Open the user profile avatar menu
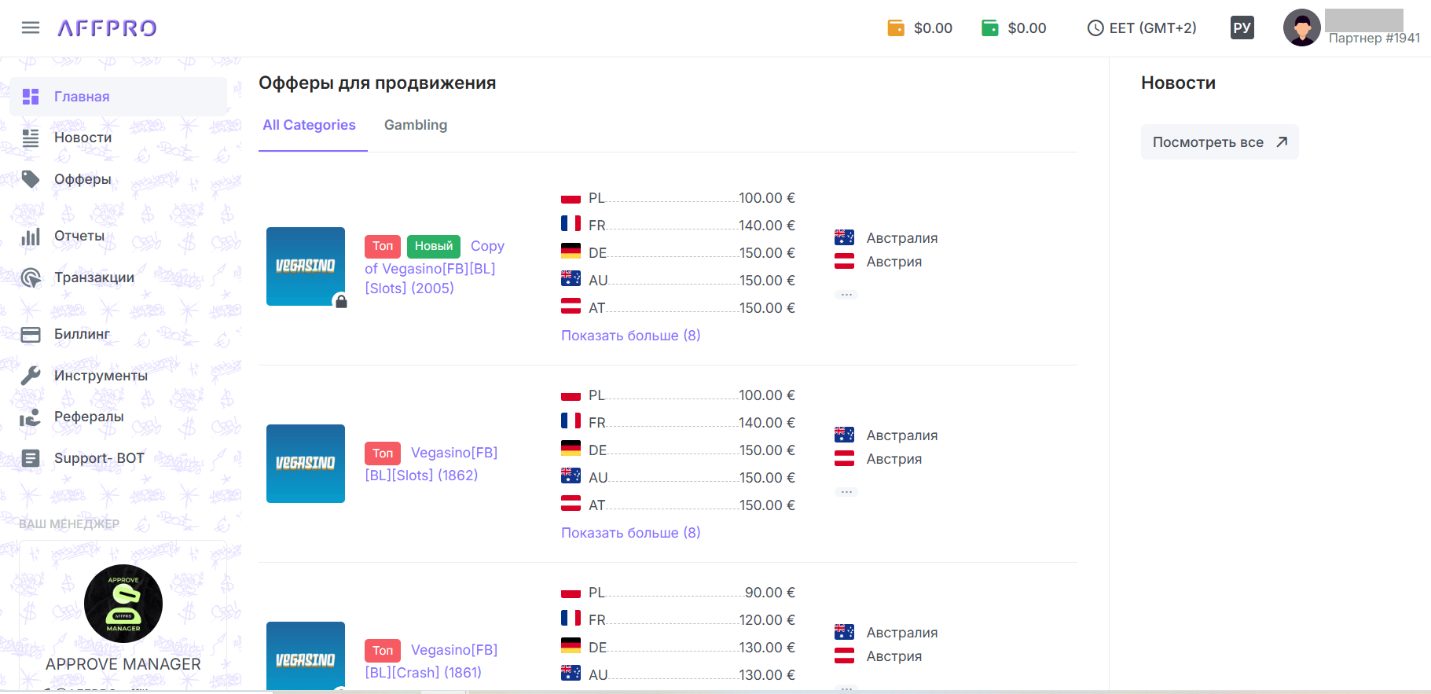This screenshot has width=1431, height=694. click(1301, 28)
